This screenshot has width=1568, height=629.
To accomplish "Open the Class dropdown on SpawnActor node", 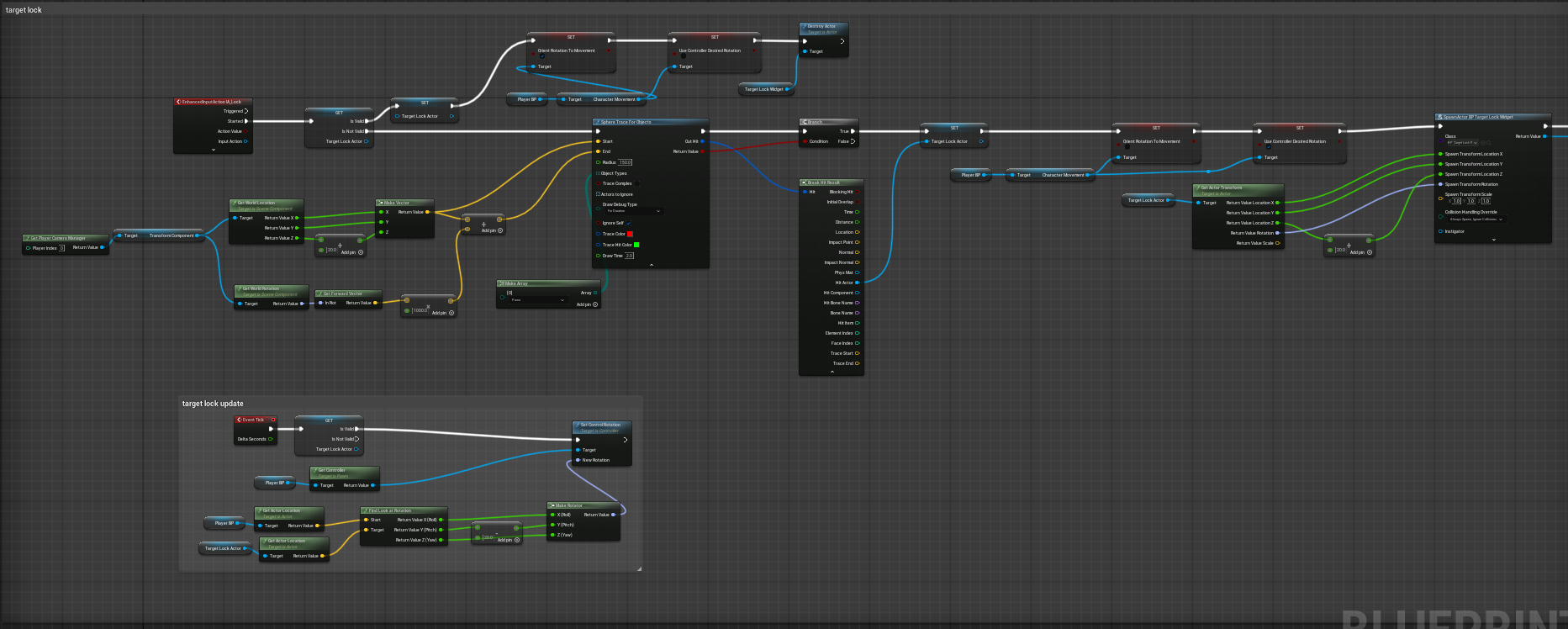I will 1461,142.
